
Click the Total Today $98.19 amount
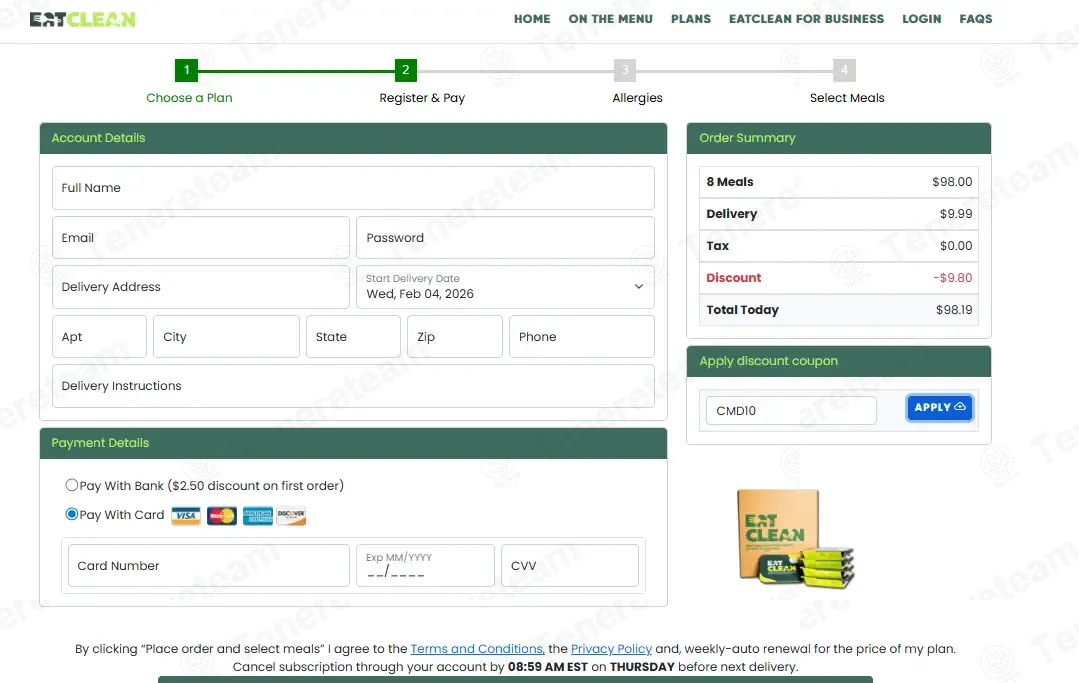(954, 310)
